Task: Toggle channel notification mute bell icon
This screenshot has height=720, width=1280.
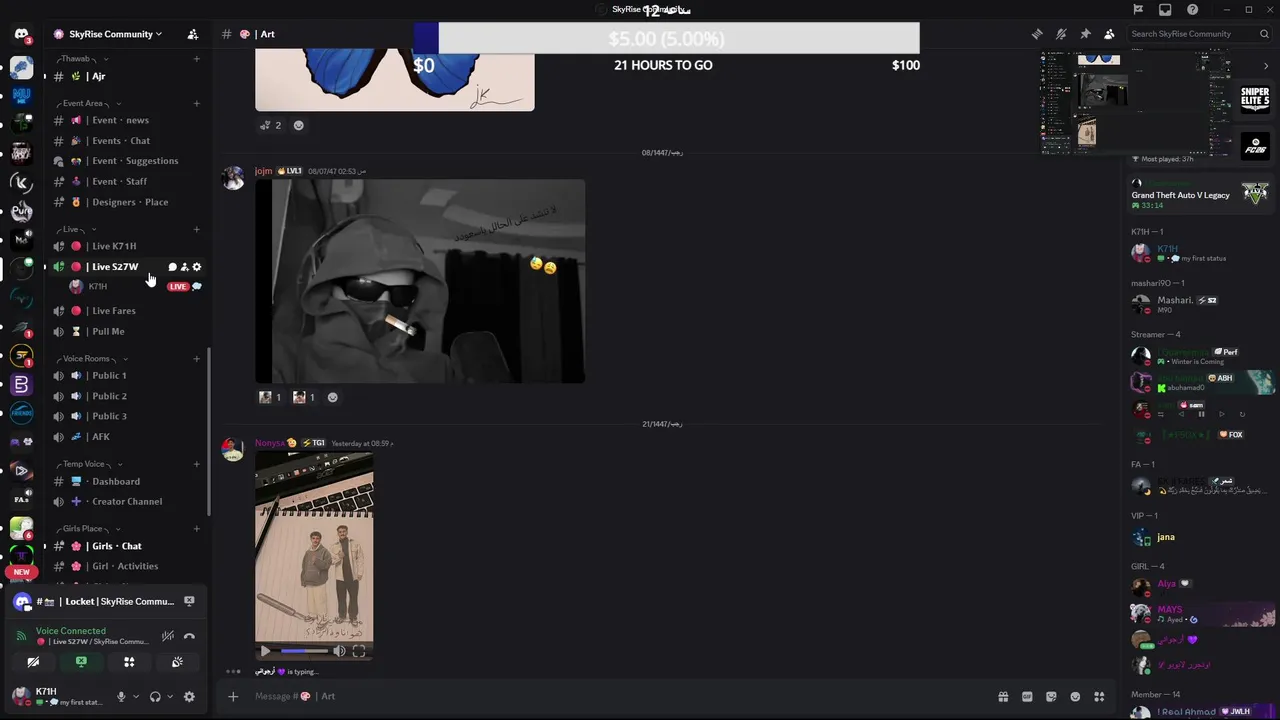Action: (1061, 34)
